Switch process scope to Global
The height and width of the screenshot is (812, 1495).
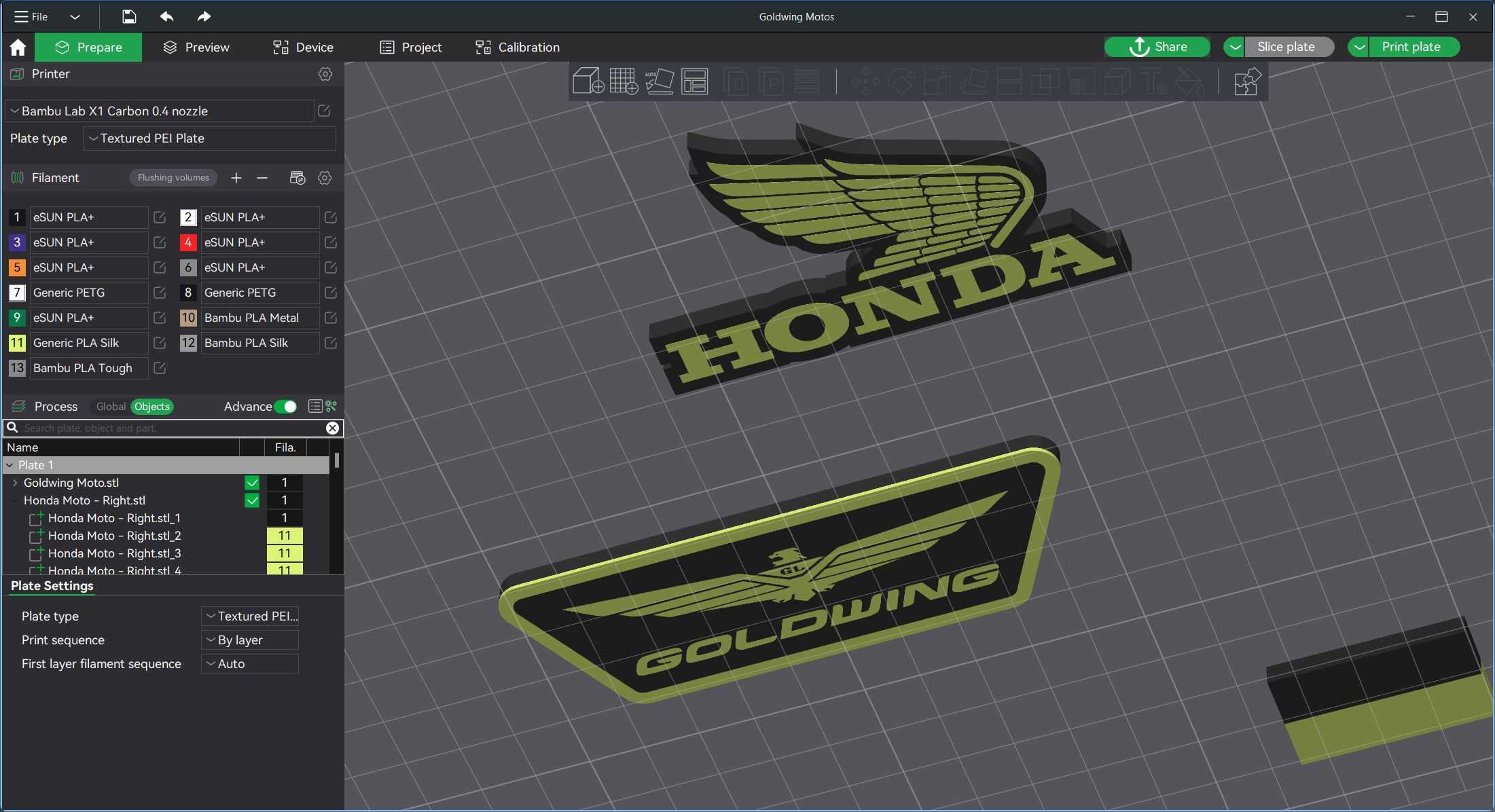click(111, 407)
